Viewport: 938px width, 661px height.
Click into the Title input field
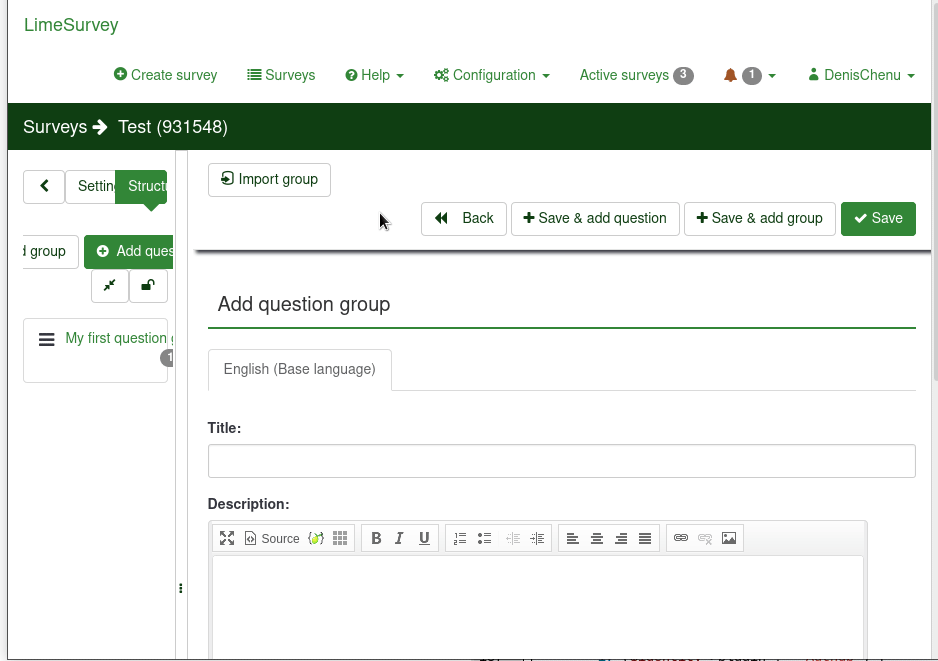[561, 461]
